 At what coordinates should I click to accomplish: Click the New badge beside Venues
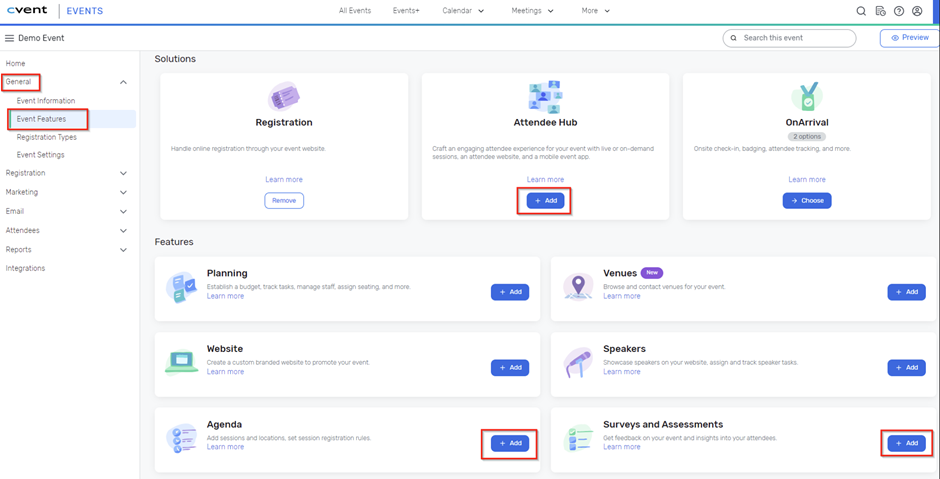pos(652,273)
